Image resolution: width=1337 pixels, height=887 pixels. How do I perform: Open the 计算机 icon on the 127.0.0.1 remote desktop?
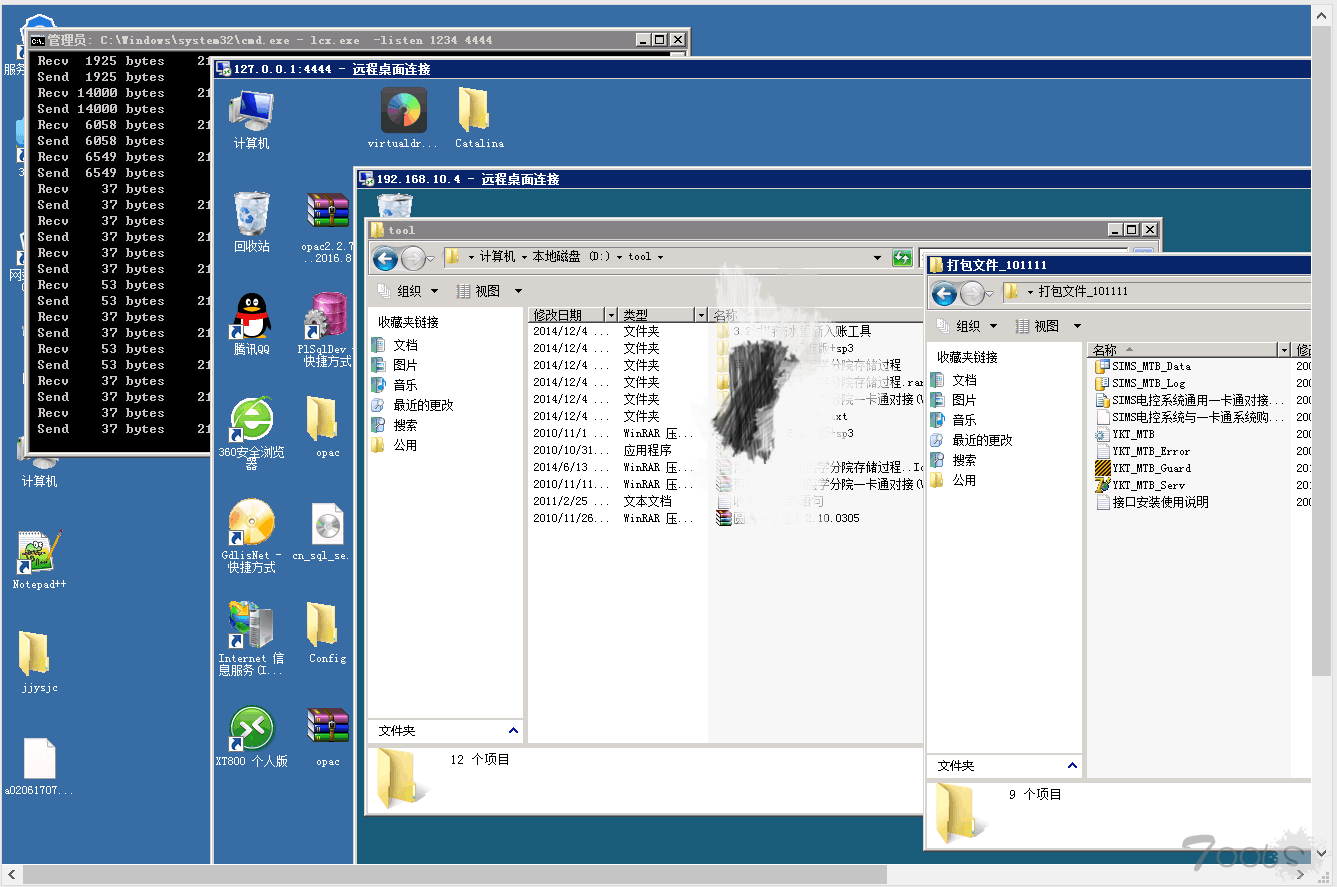tap(251, 120)
